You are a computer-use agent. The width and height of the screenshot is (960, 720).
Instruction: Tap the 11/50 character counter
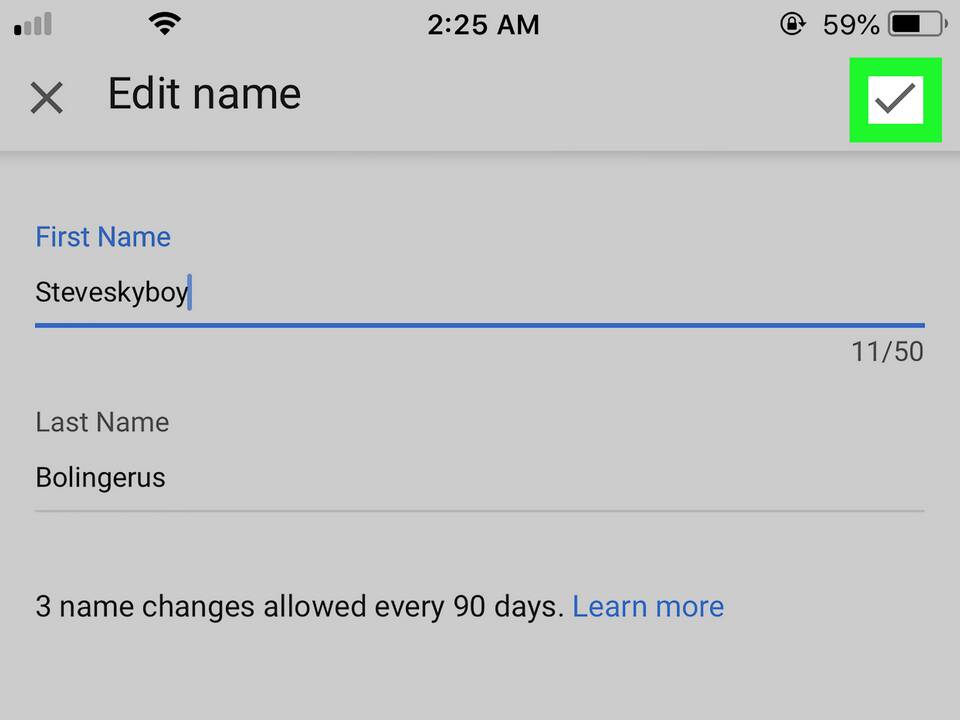tap(887, 352)
